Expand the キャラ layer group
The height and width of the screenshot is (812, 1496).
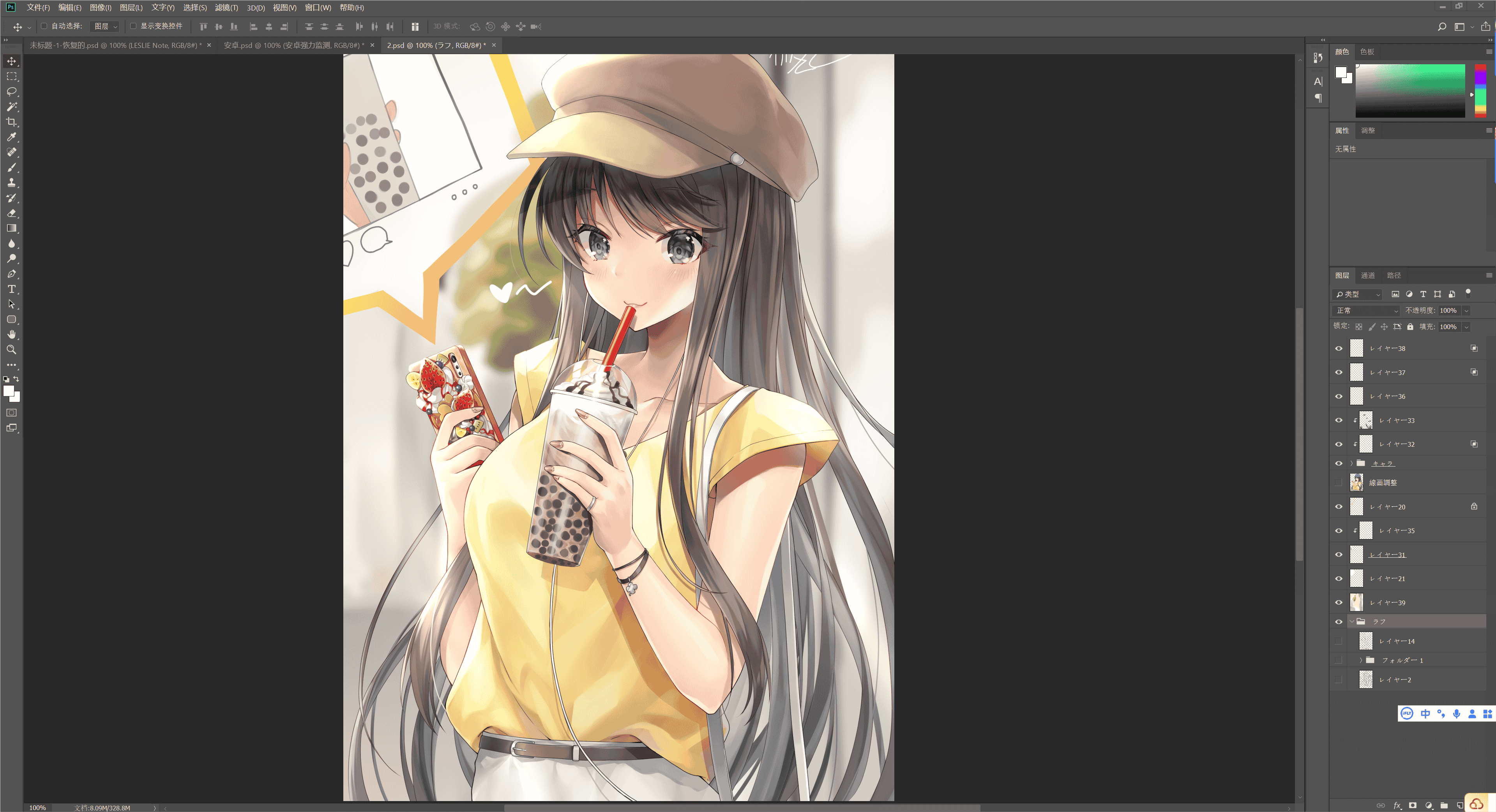tap(1351, 463)
